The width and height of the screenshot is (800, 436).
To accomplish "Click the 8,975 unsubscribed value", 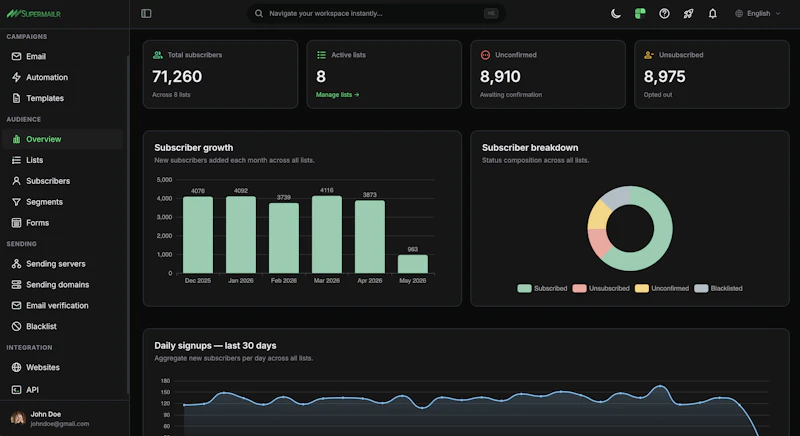I will click(x=664, y=76).
